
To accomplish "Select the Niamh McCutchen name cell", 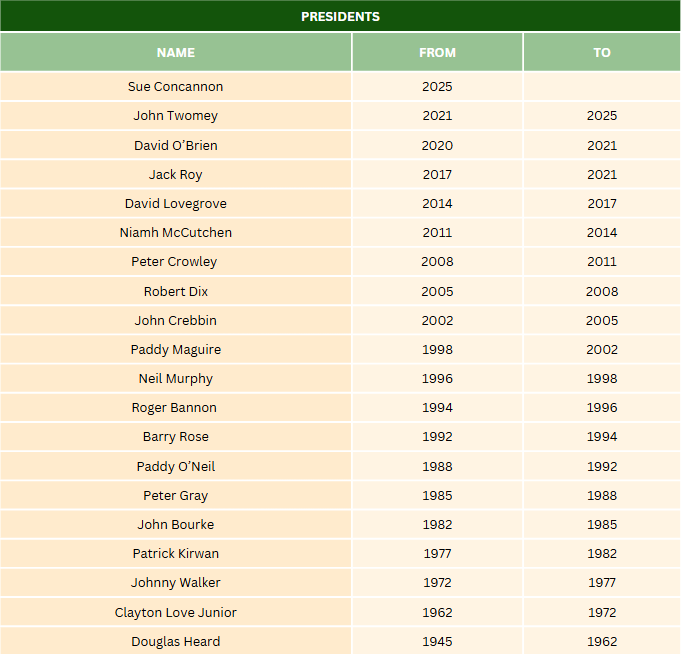I will pyautogui.click(x=176, y=232).
